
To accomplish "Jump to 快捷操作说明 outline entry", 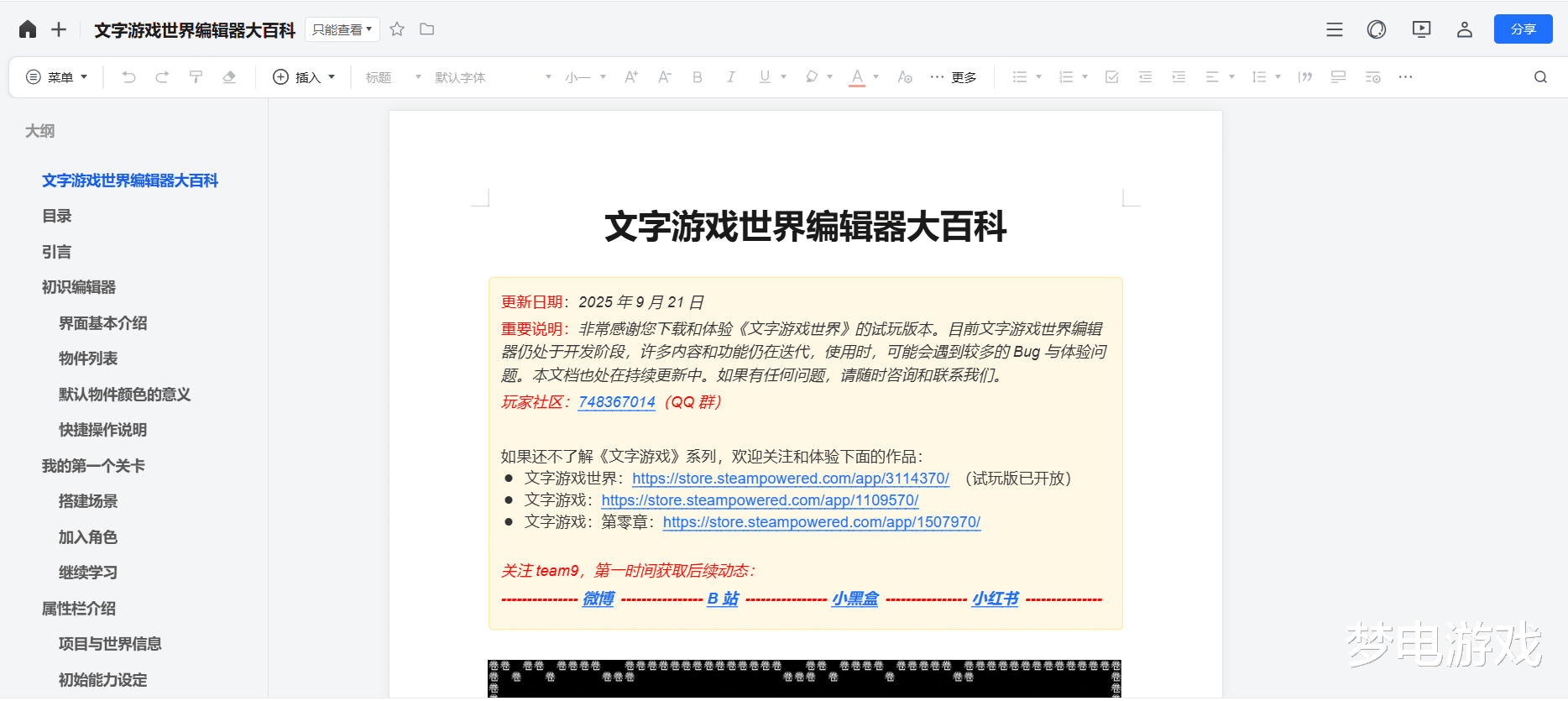I will coord(103,430).
